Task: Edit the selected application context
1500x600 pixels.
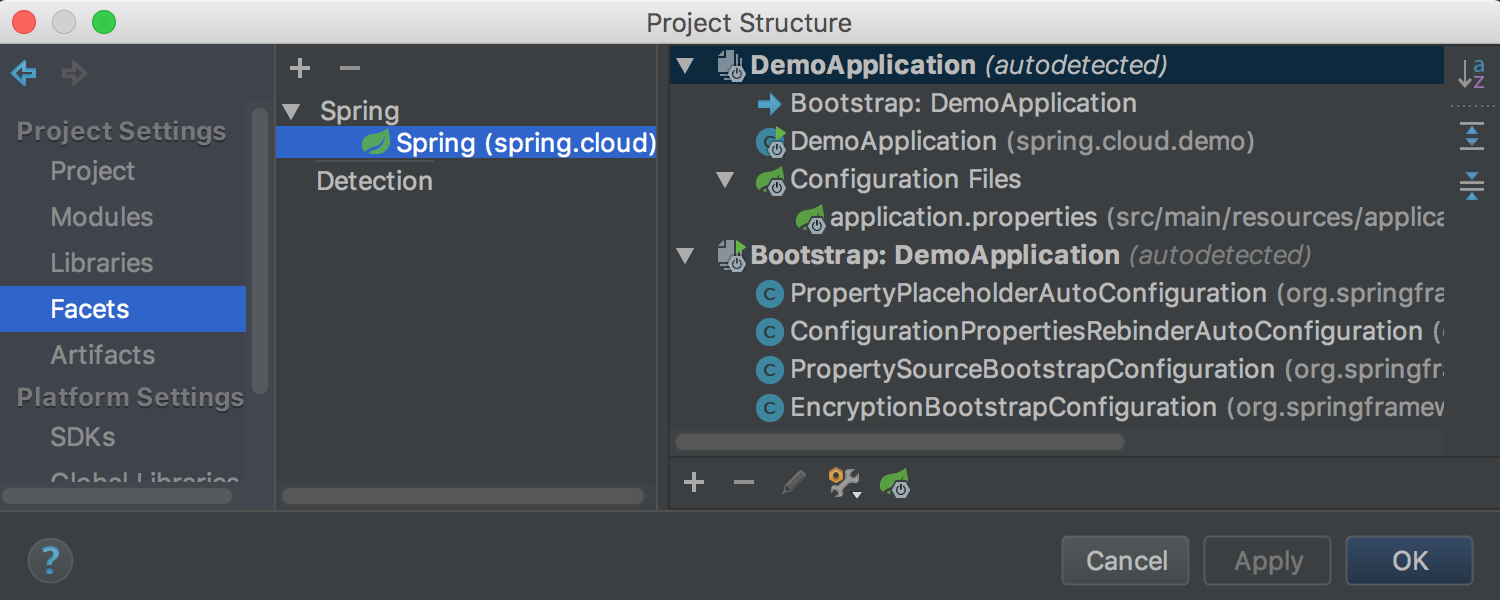Action: 793,484
